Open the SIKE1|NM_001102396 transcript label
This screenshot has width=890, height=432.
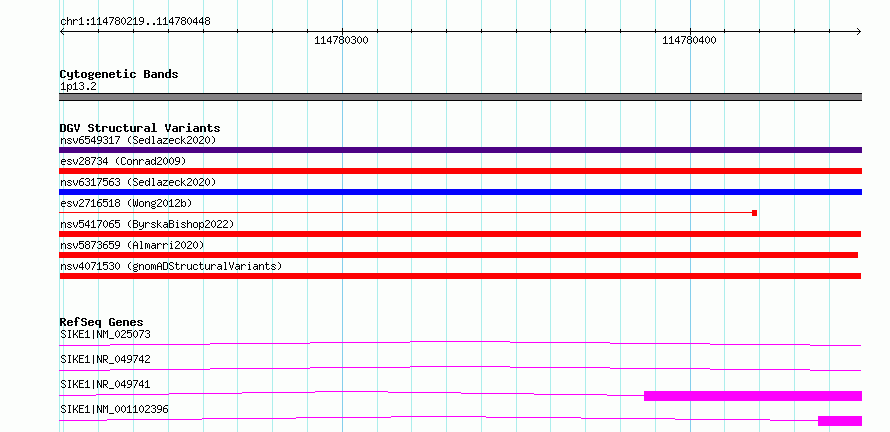[114, 409]
